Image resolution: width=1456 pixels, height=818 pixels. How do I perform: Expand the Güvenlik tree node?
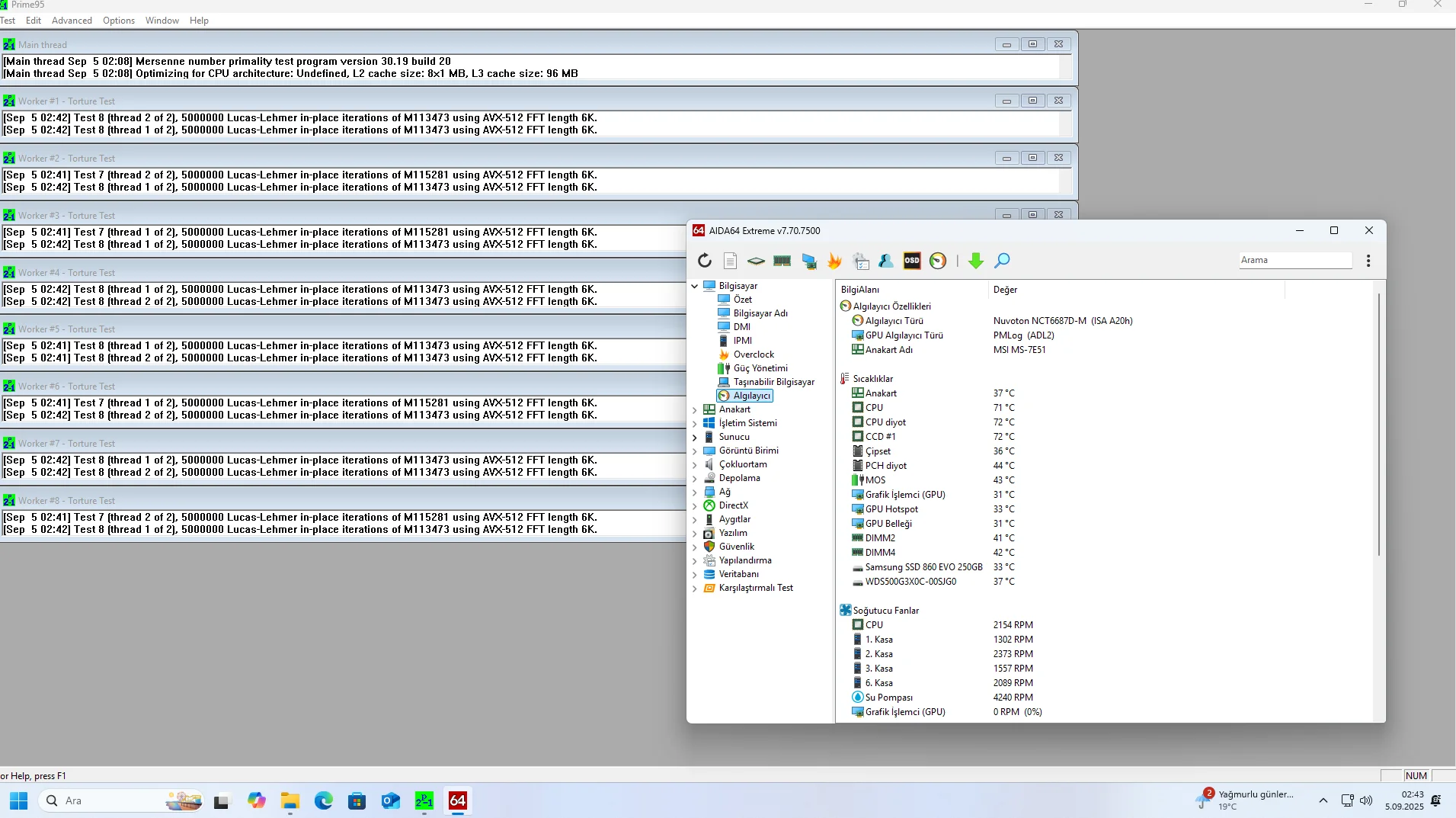click(x=695, y=547)
